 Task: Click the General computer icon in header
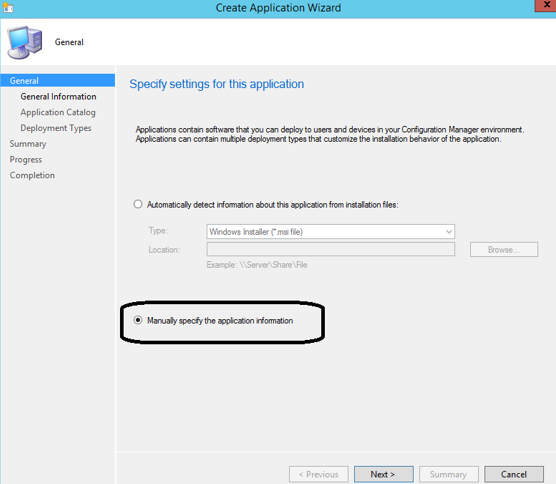tap(25, 42)
